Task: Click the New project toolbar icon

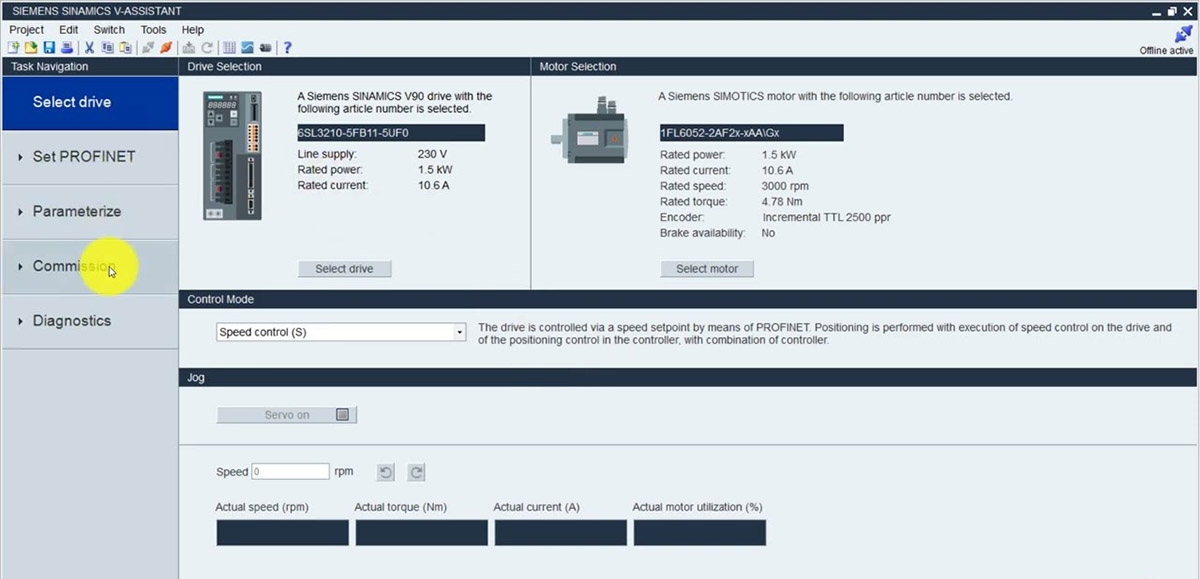Action: (13, 47)
